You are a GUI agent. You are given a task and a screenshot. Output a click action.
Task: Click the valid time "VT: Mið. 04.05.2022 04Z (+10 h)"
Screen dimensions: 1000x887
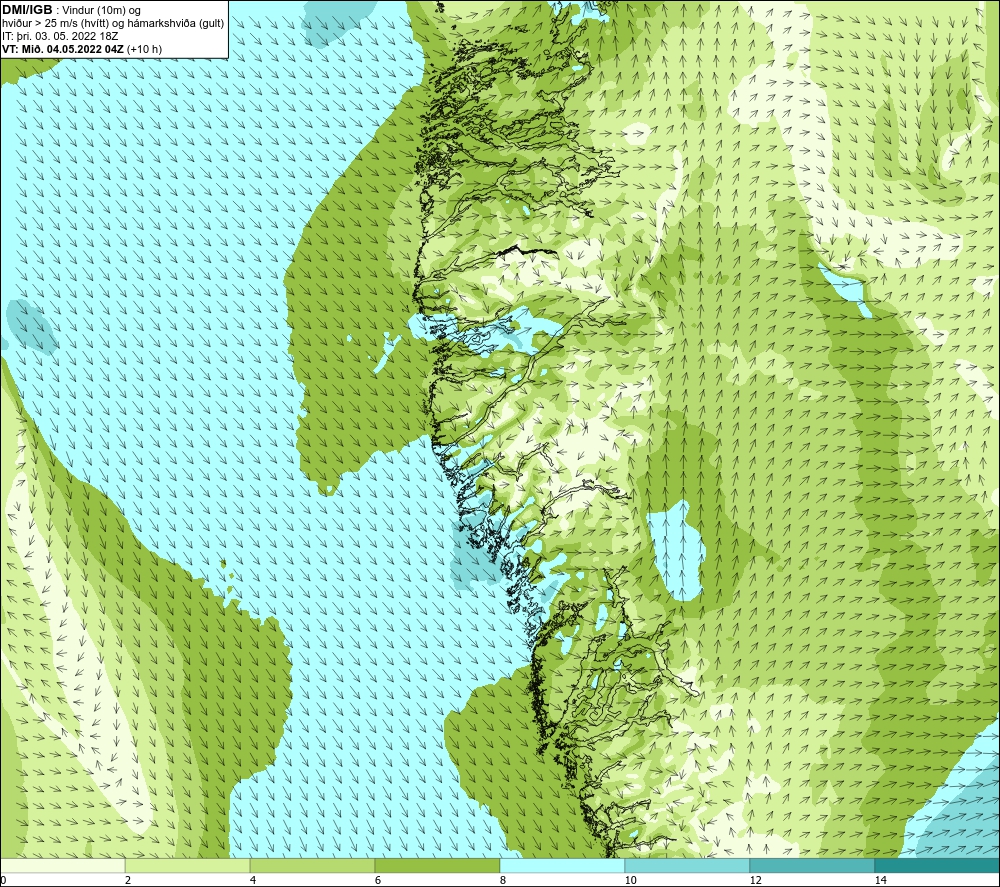coord(82,49)
